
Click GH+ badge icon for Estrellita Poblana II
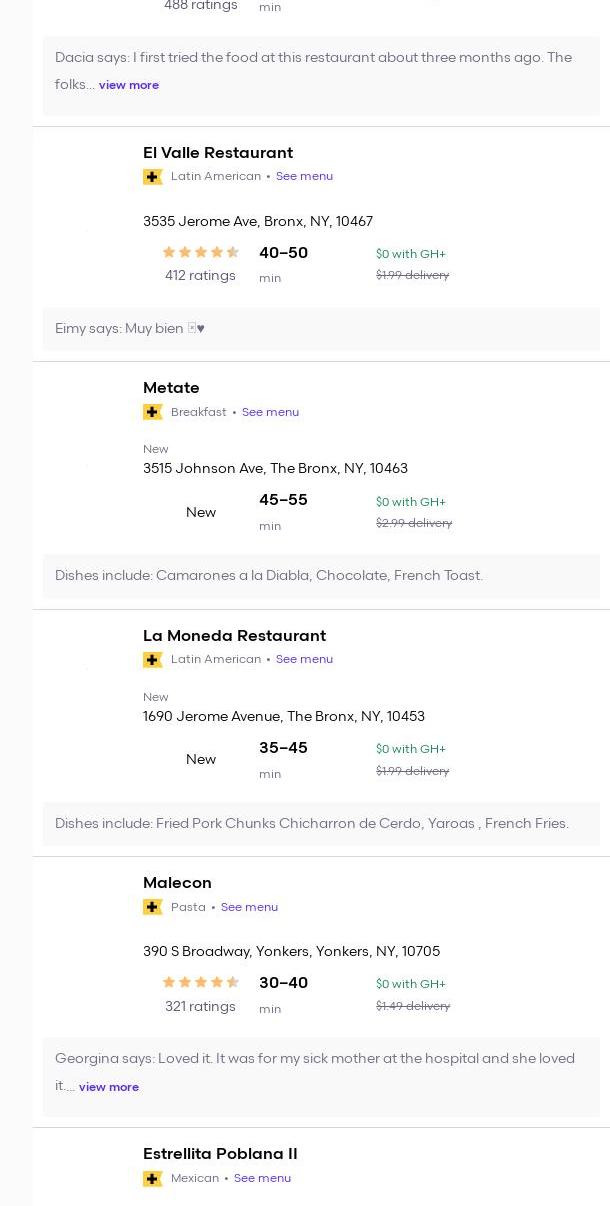coord(153,1179)
